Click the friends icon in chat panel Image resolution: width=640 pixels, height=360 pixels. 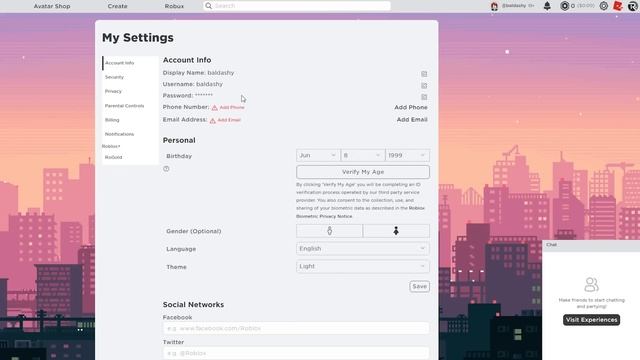[x=591, y=284]
